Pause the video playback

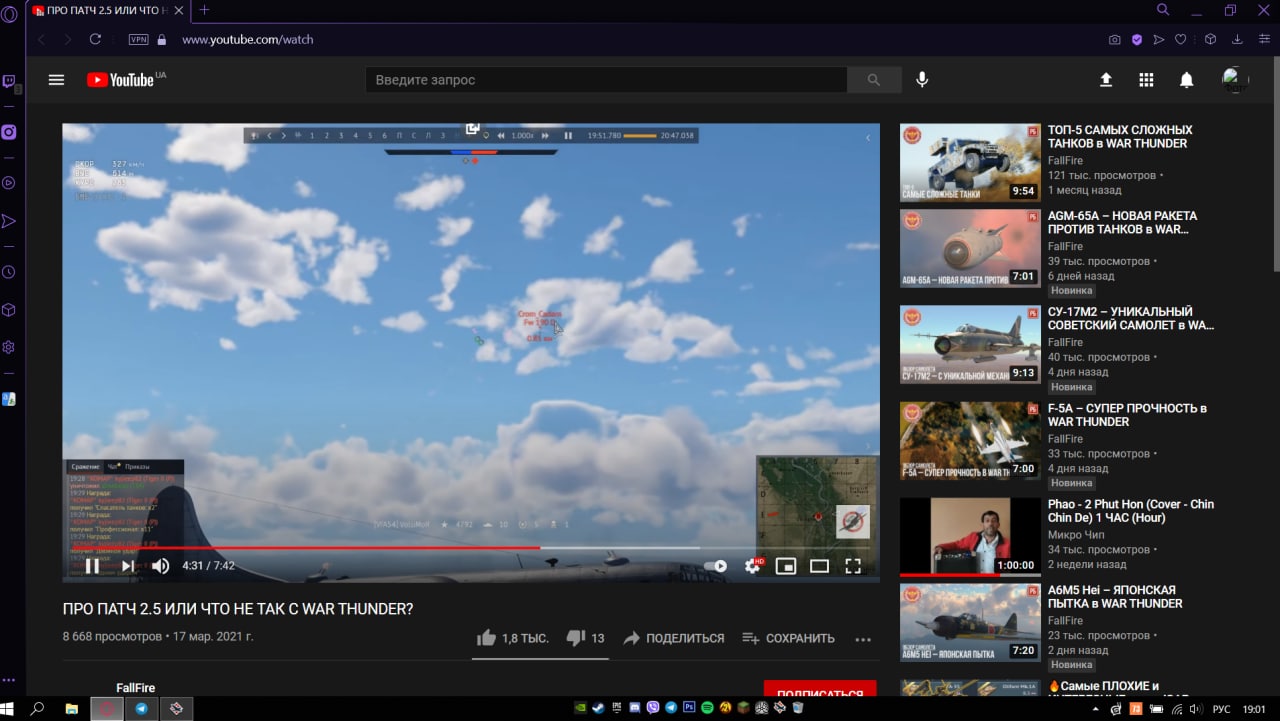point(92,566)
